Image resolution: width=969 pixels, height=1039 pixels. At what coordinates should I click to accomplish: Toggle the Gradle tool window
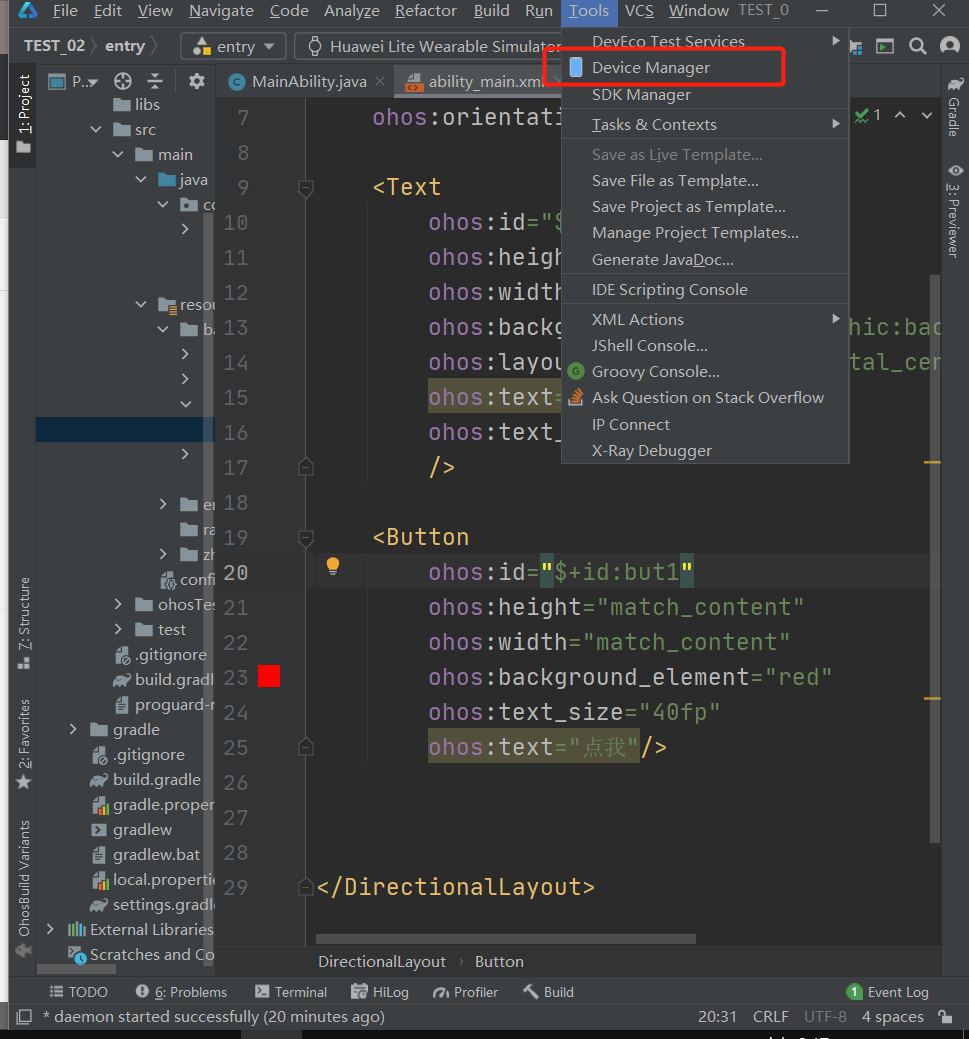click(954, 107)
